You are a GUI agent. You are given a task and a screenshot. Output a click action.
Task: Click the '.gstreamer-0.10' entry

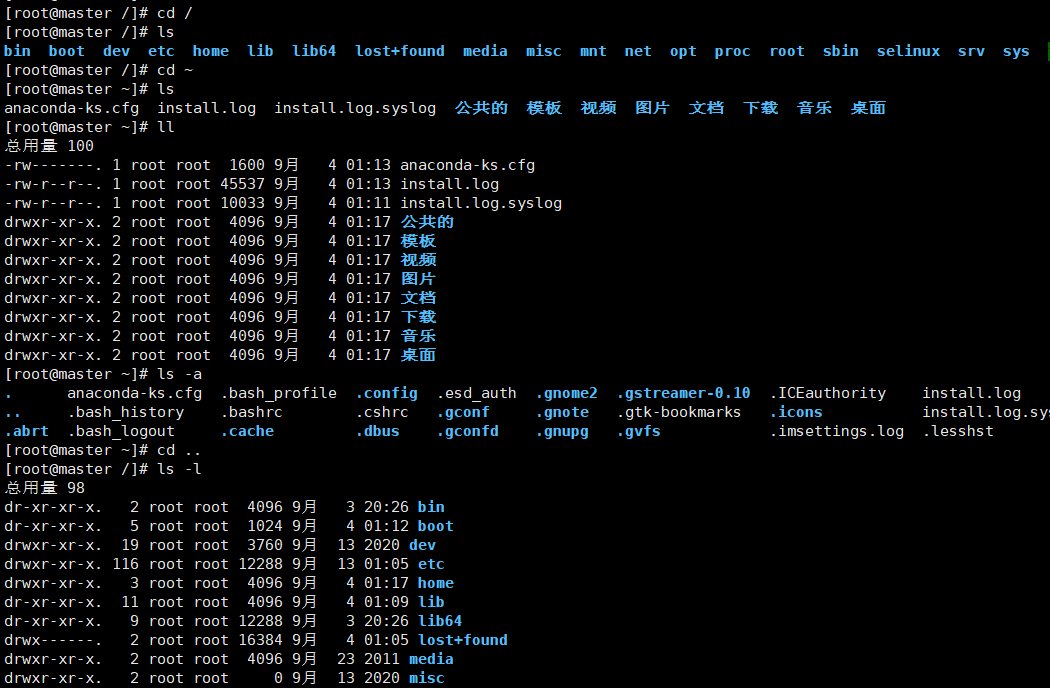coord(683,393)
